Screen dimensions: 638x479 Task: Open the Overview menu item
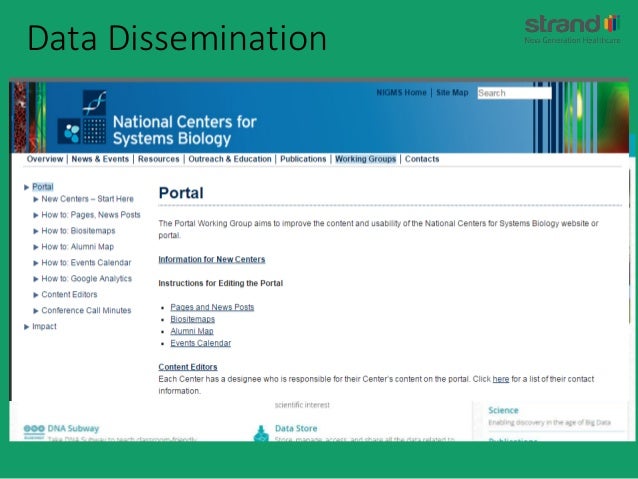tap(45, 159)
